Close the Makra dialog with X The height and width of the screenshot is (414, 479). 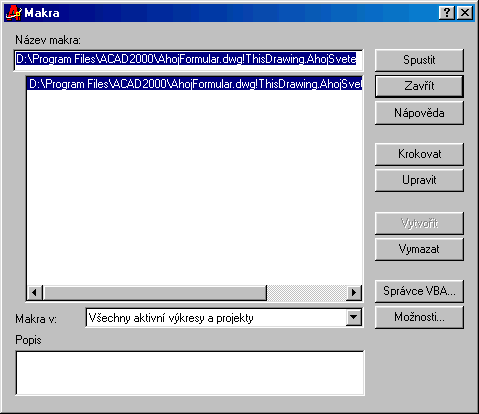tap(465, 13)
